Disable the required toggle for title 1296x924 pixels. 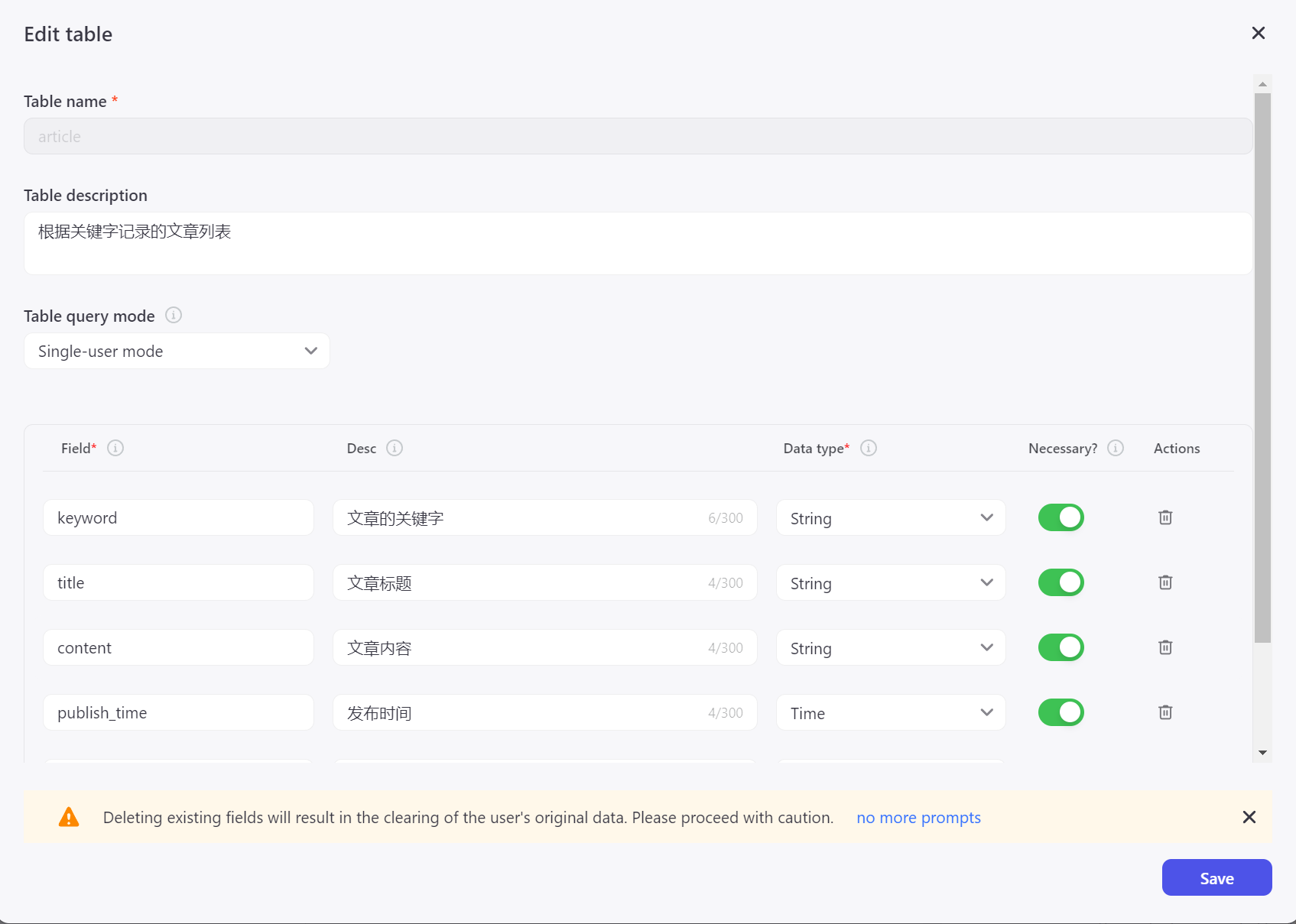pyautogui.click(x=1061, y=582)
